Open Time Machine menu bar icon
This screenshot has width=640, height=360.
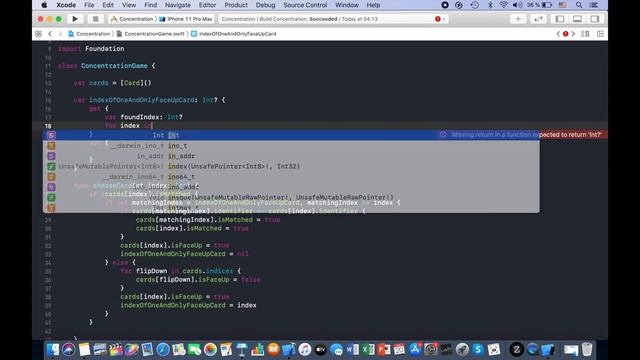474,5
